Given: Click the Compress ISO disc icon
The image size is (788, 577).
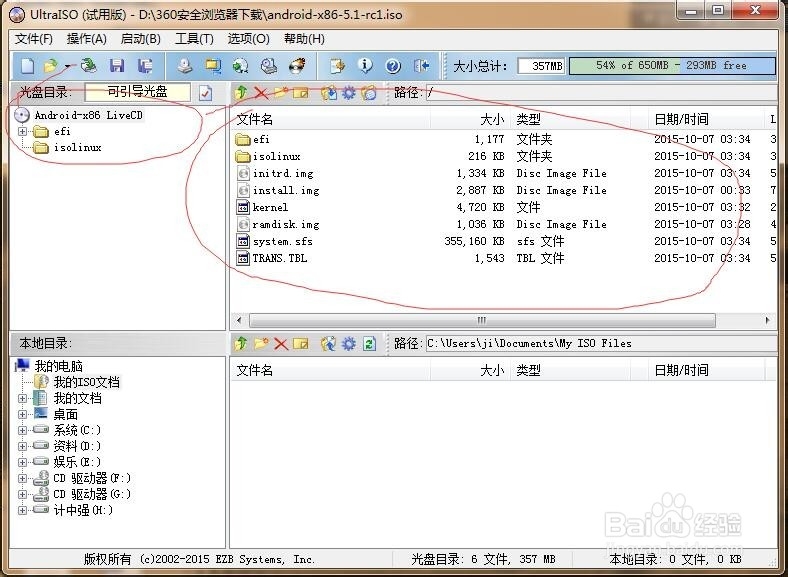Looking at the screenshot, I should tap(241, 66).
